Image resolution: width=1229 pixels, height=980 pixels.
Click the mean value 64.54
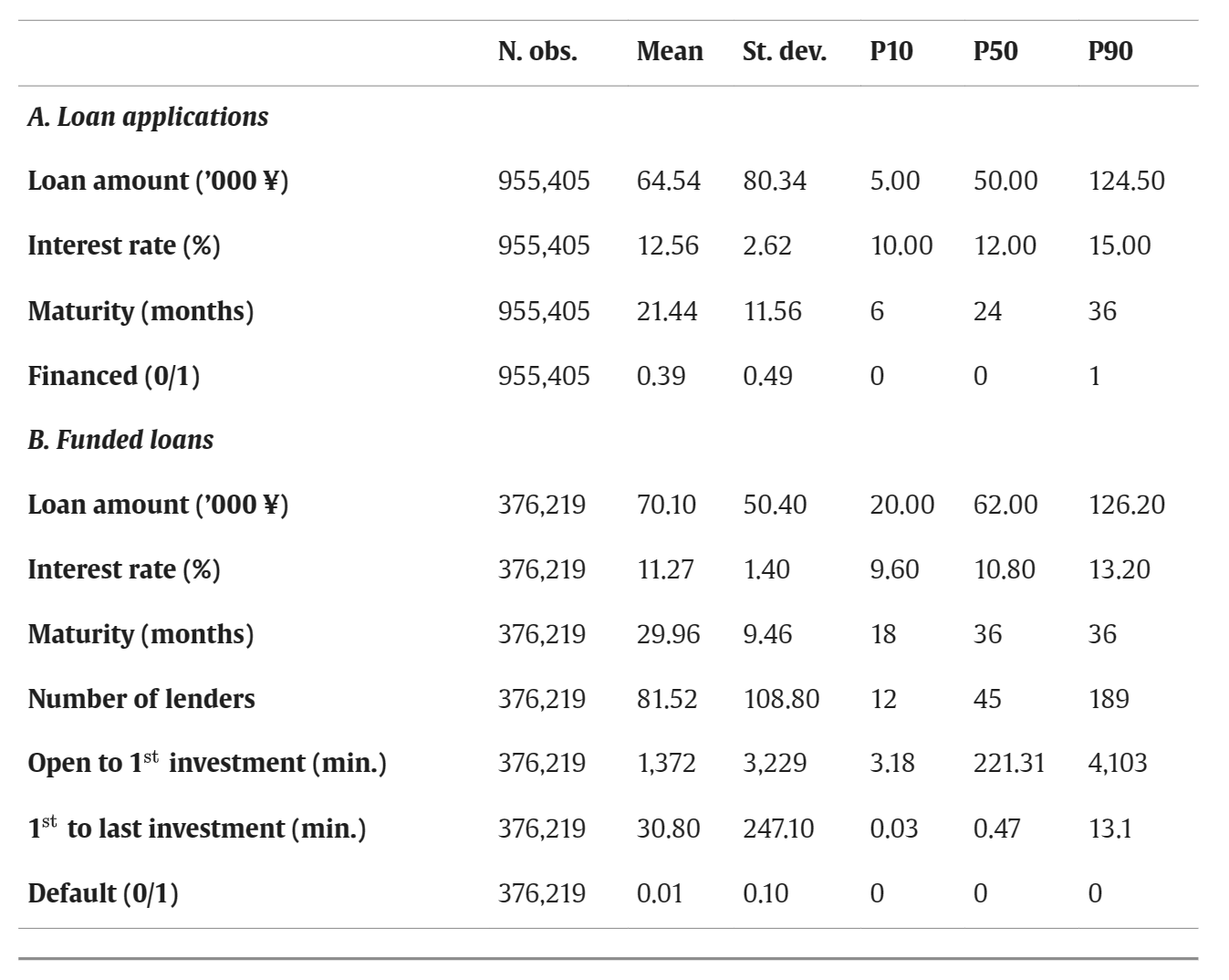pyautogui.click(x=668, y=181)
